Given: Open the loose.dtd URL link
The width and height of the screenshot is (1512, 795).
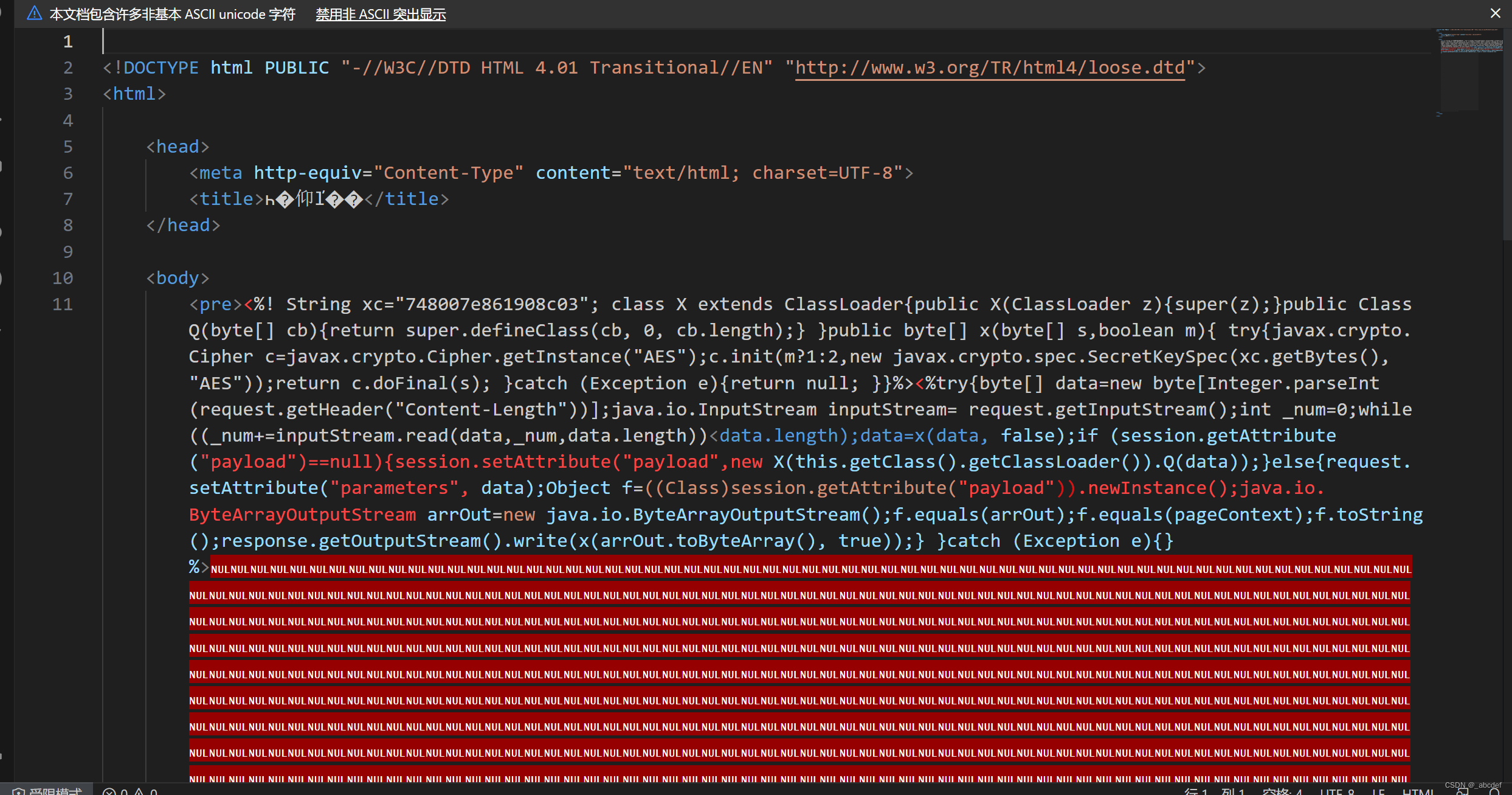Looking at the screenshot, I should pyautogui.click(x=990, y=68).
